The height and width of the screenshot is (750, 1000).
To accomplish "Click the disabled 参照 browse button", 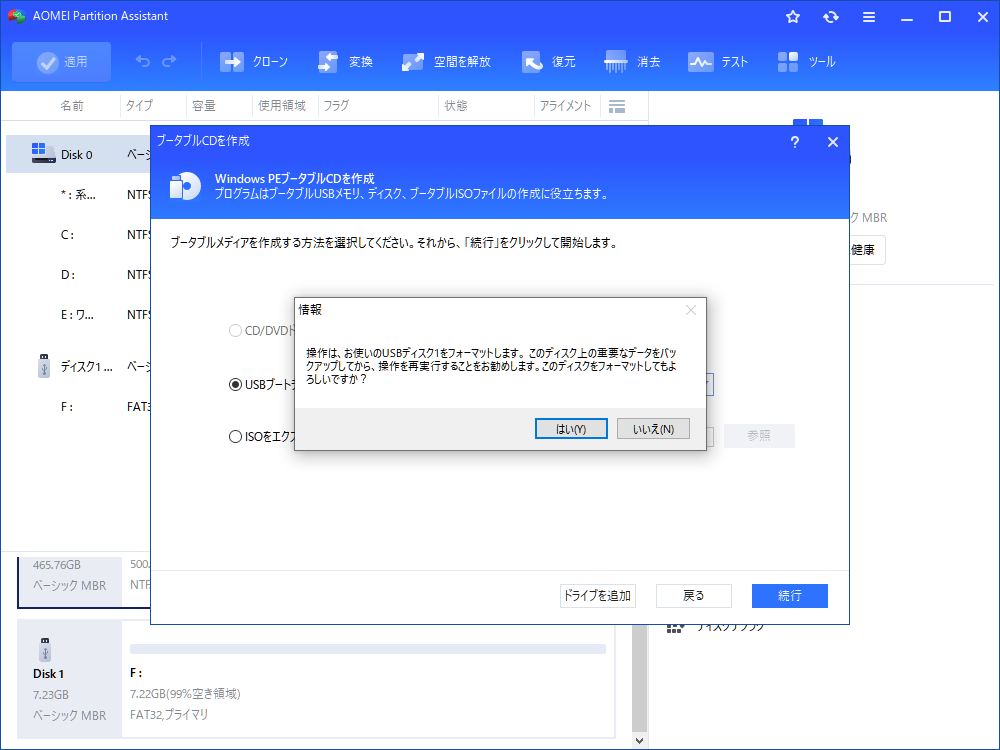I will coord(759,436).
